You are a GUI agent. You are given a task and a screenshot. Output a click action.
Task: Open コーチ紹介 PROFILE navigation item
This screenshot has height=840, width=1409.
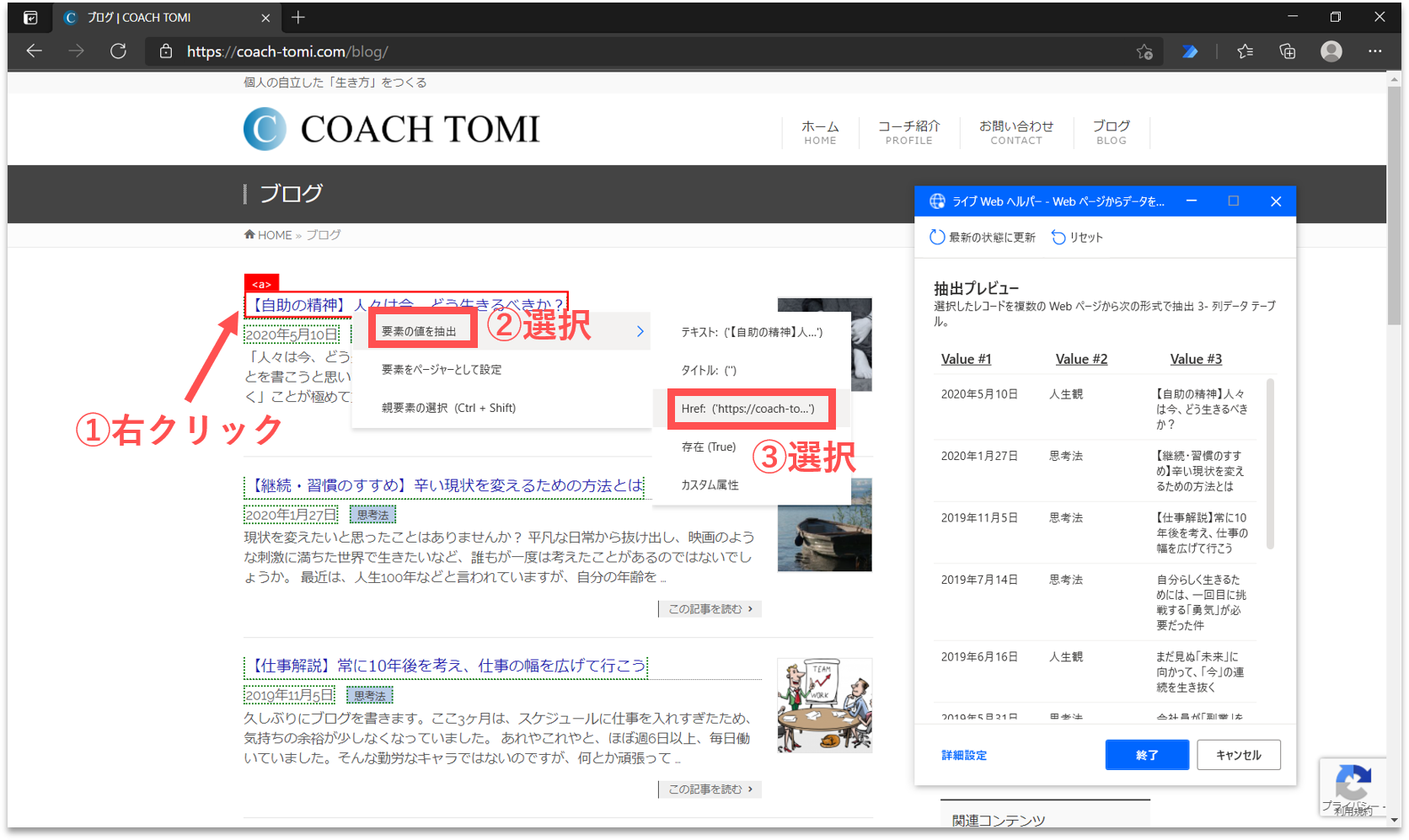tap(908, 132)
